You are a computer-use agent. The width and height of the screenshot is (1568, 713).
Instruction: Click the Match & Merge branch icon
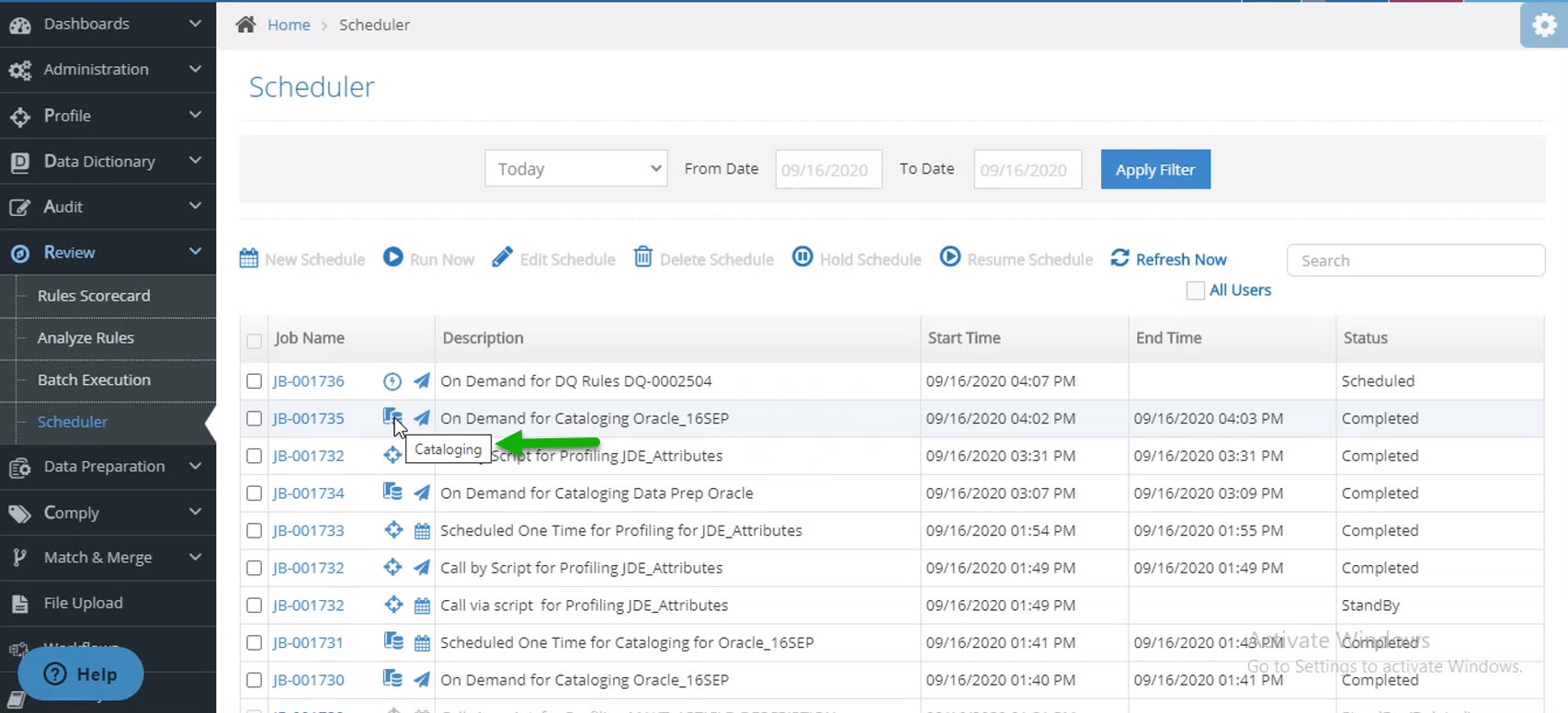(x=20, y=558)
